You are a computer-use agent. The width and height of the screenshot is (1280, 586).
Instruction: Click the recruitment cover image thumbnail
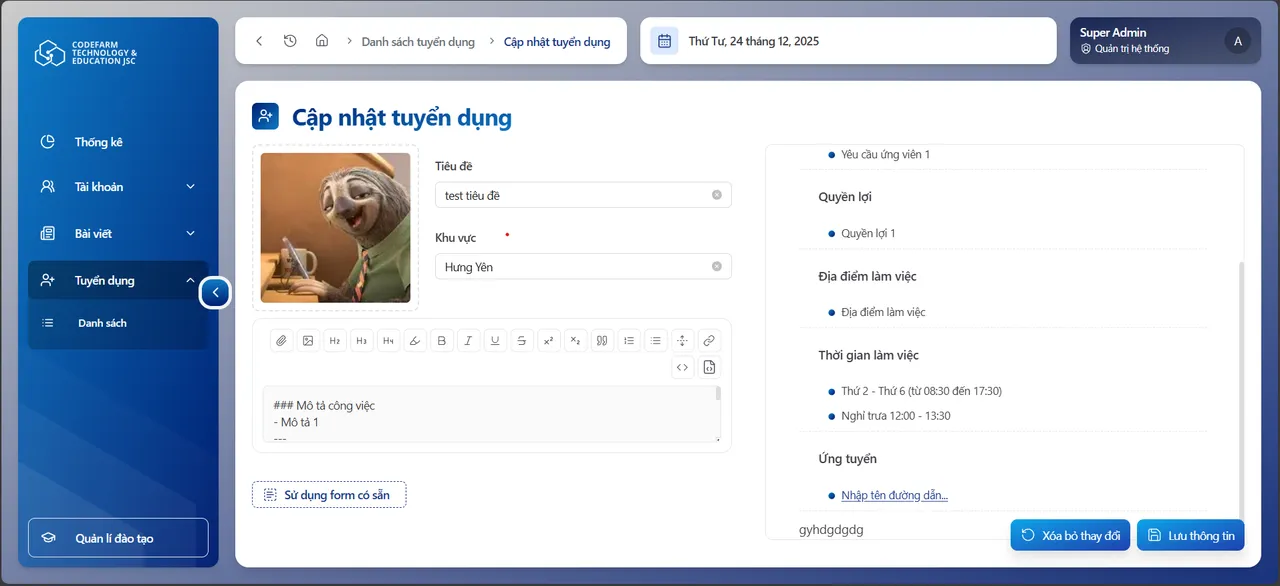335,227
